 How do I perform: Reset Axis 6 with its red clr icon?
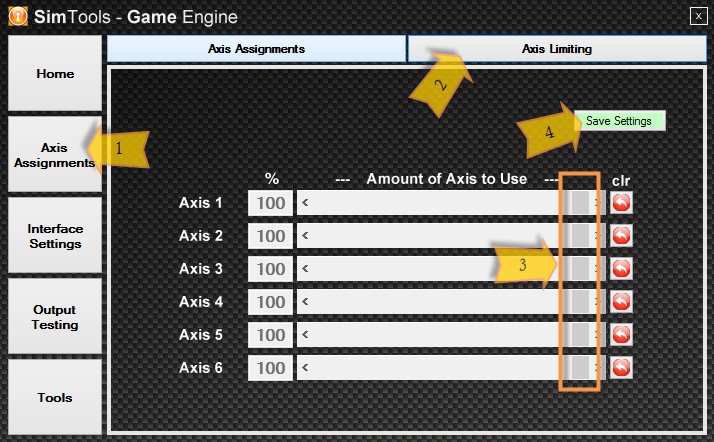point(621,367)
